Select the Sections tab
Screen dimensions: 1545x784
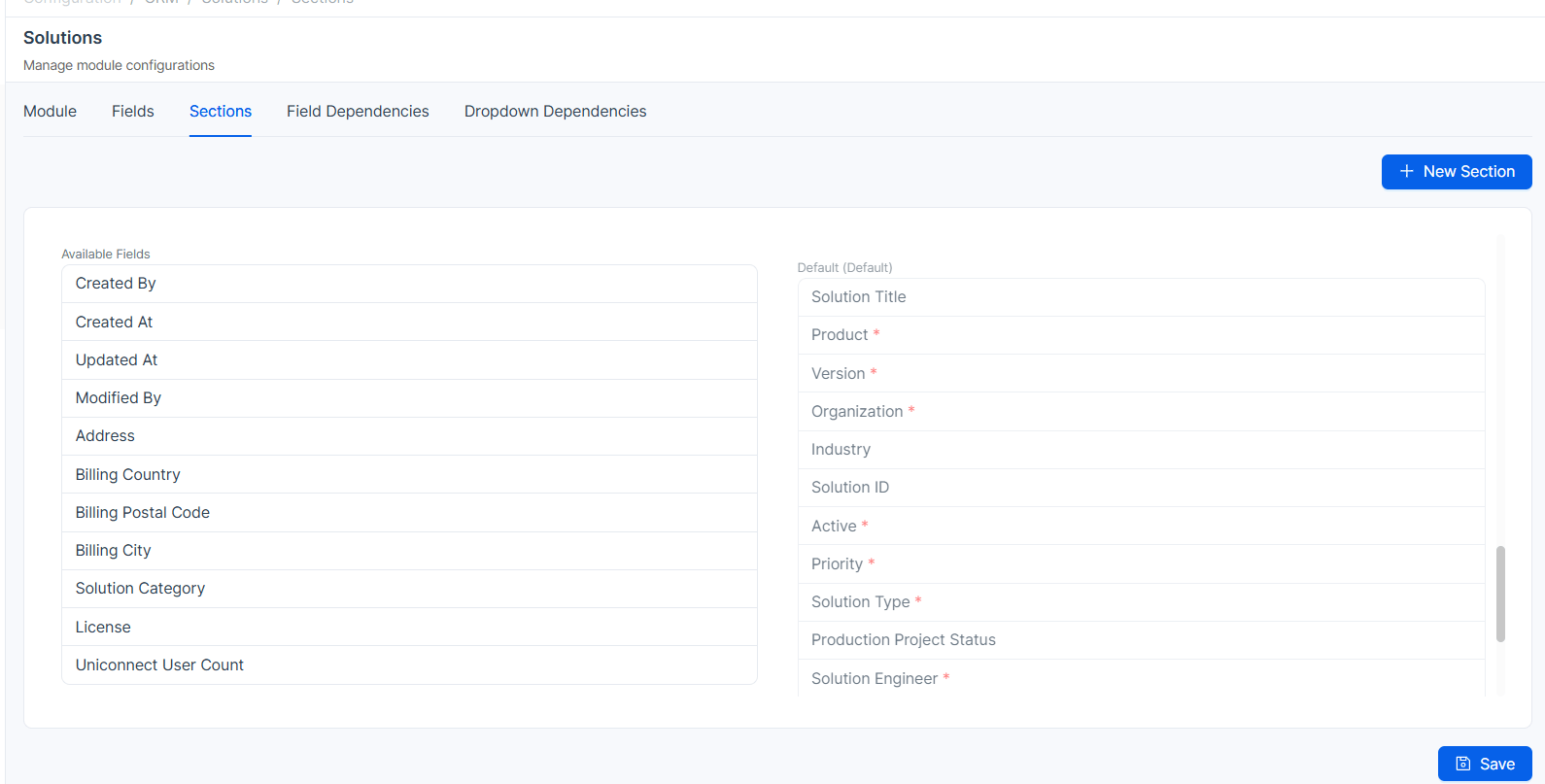(x=221, y=112)
